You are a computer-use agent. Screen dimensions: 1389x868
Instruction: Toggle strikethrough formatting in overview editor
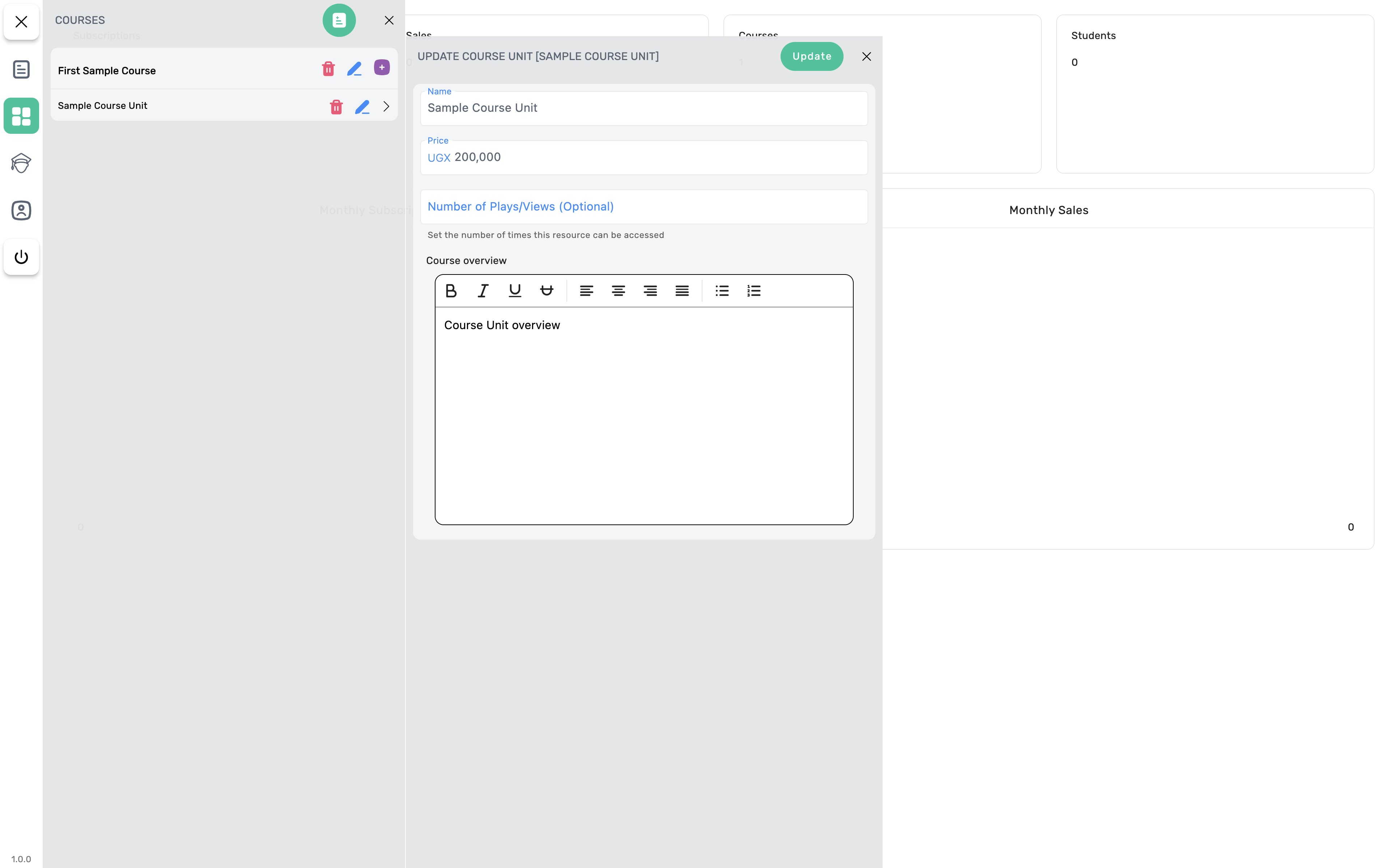click(x=547, y=291)
